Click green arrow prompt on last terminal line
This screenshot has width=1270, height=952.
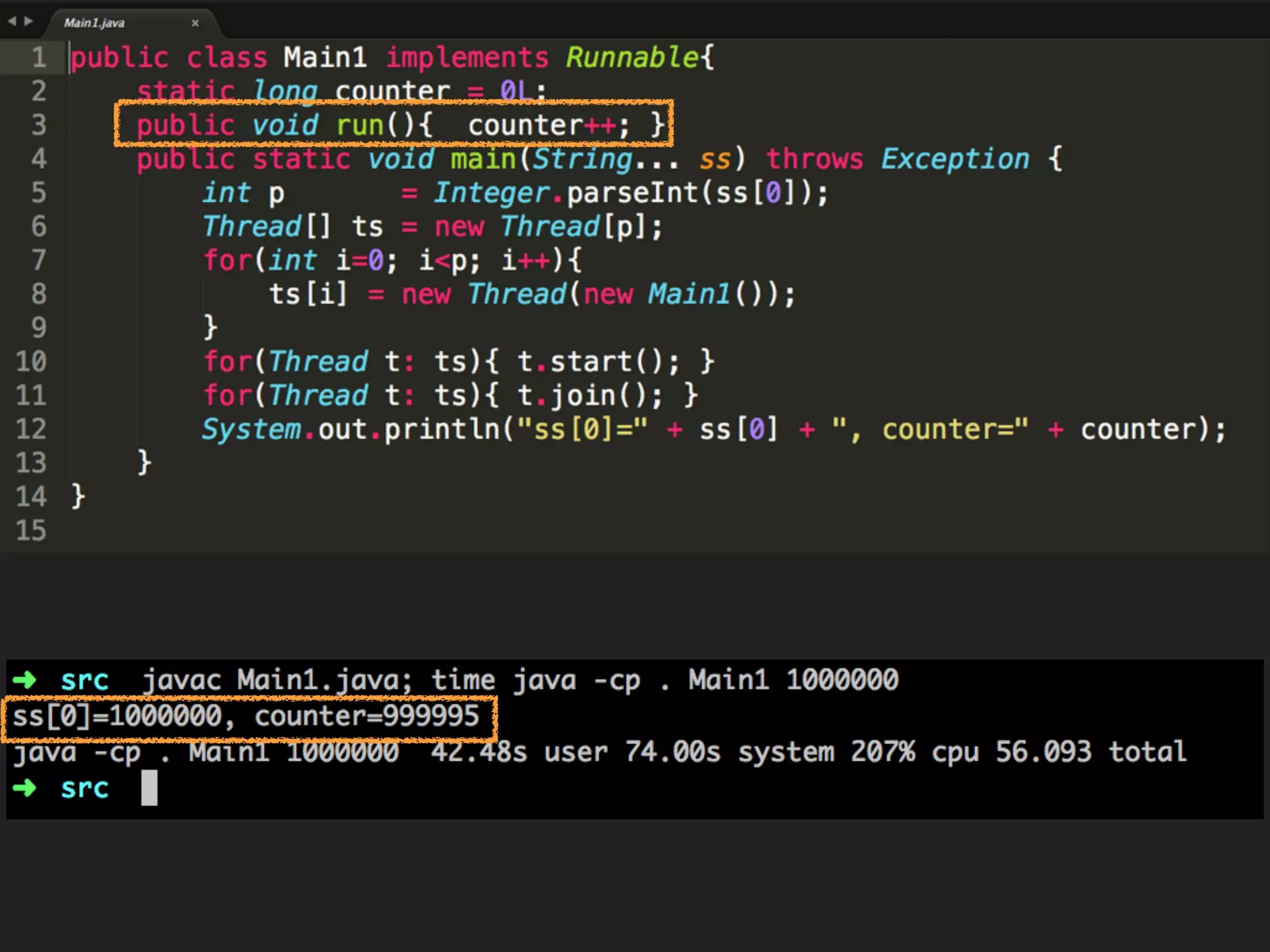25,788
